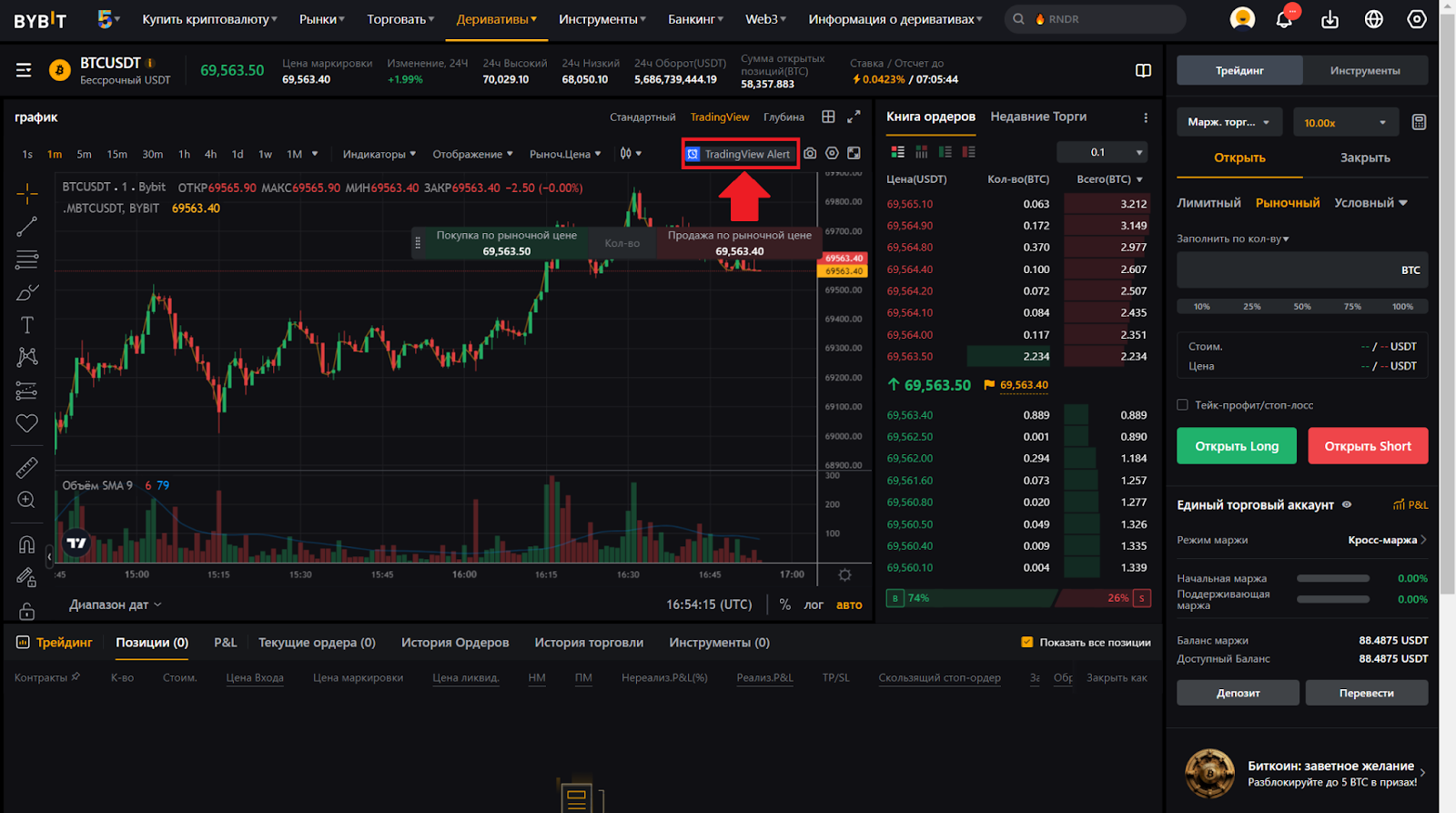Open the order calculator icon

coord(1419,122)
